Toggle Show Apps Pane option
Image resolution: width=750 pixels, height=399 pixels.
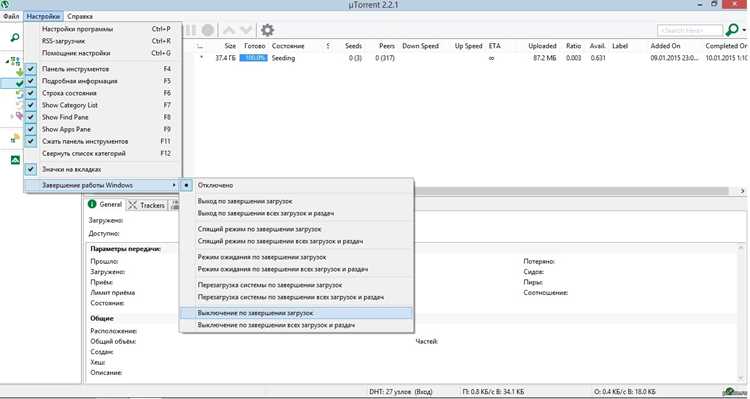click(103, 129)
